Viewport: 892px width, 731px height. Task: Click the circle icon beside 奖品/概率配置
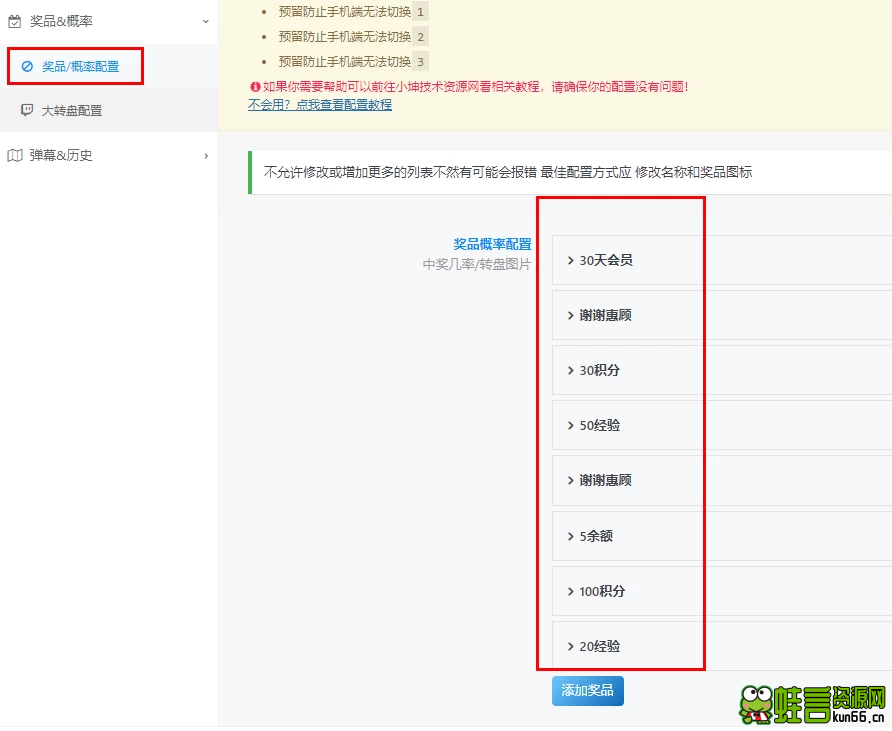click(27, 67)
